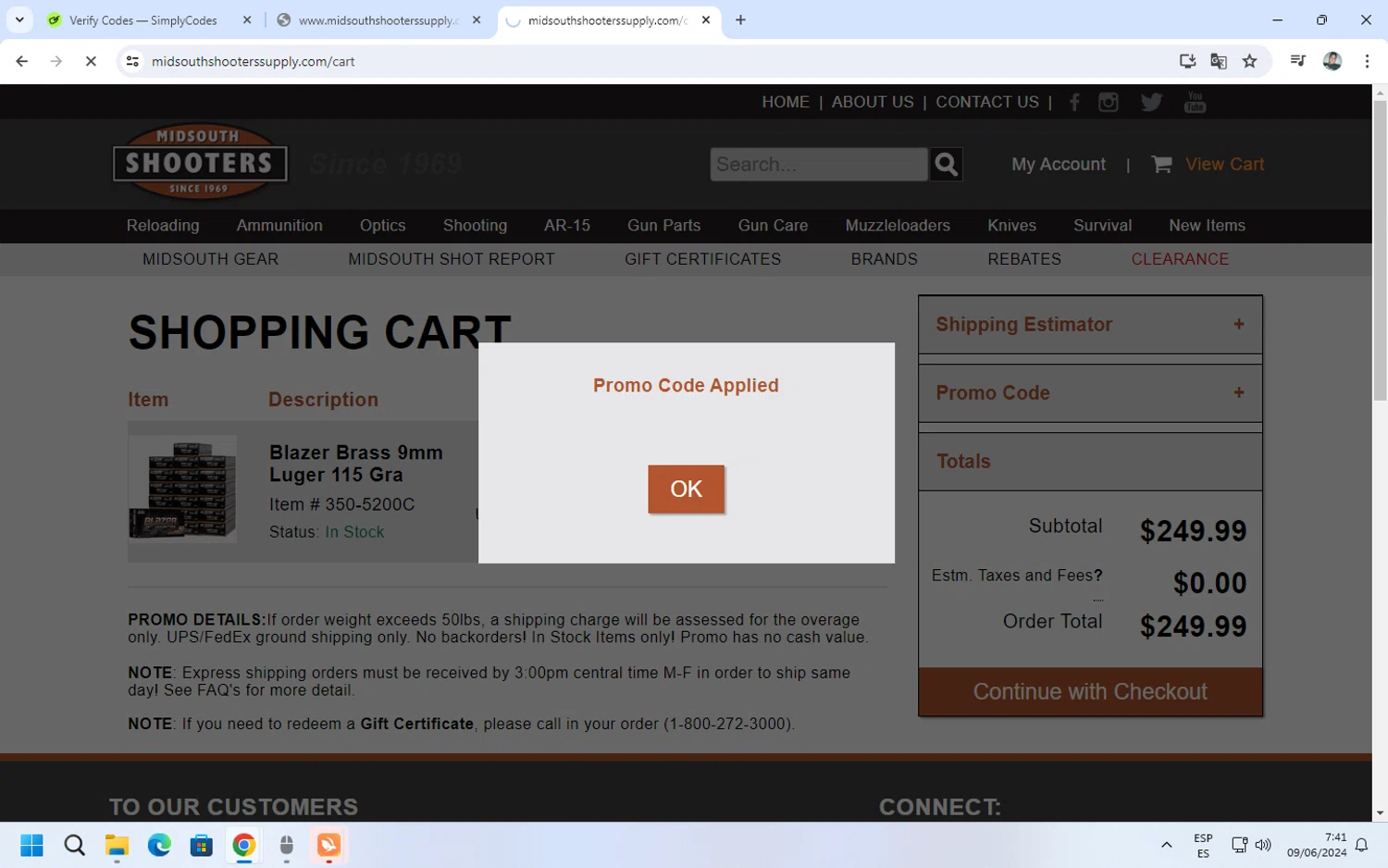Go back with the browser back arrow

(x=21, y=61)
